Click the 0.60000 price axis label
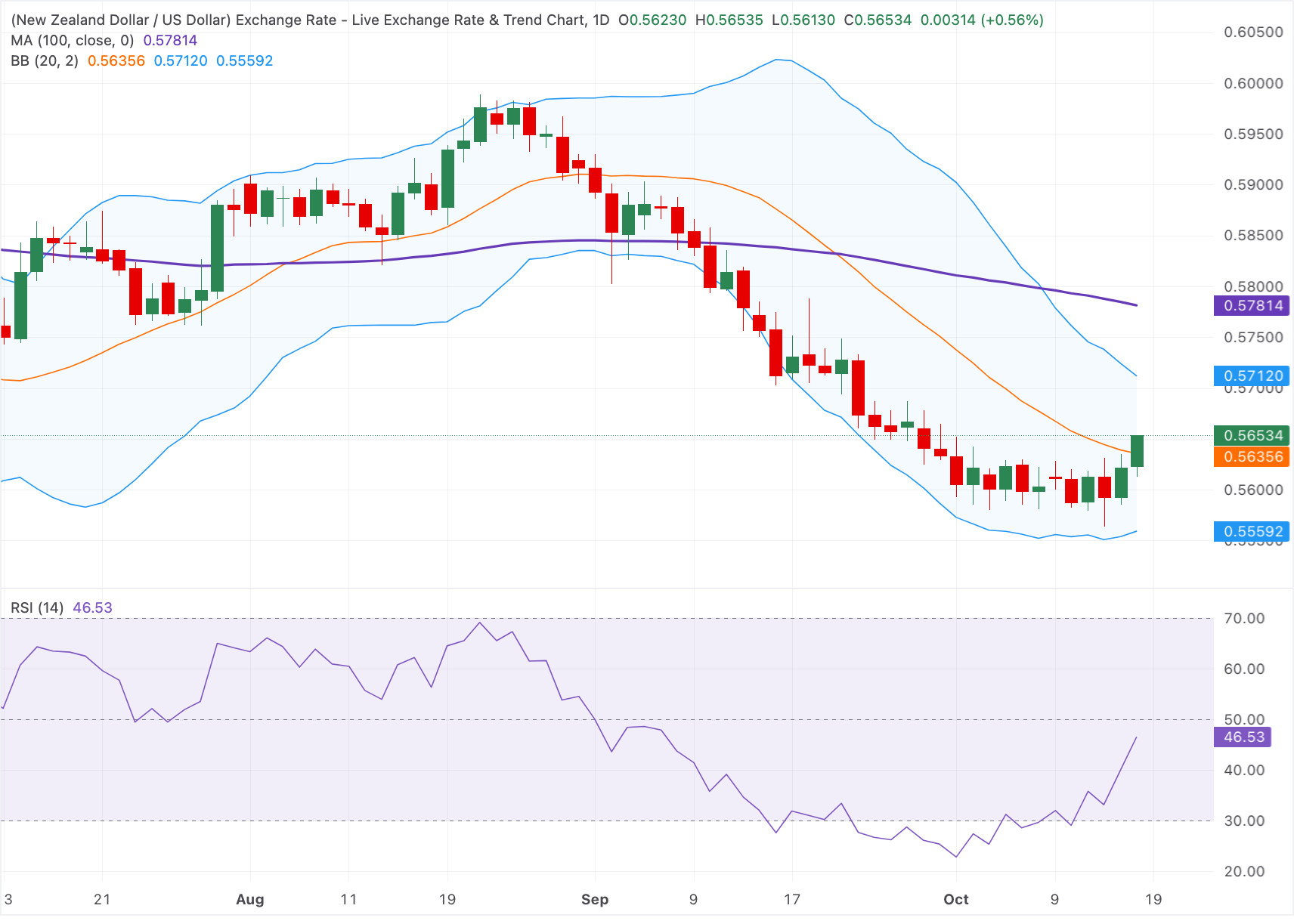The image size is (1294, 924). [1253, 84]
